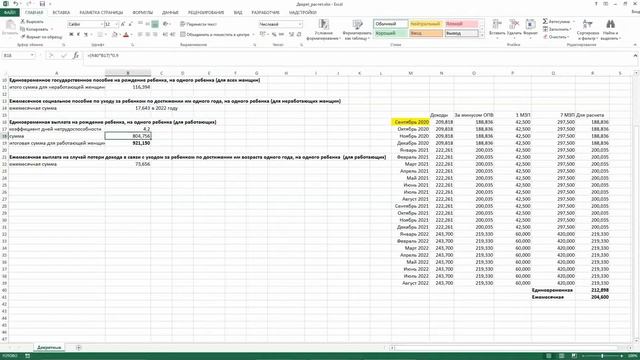Screen dimensions: 640x360
Task: Click in the formula bar input
Action: [357, 55]
